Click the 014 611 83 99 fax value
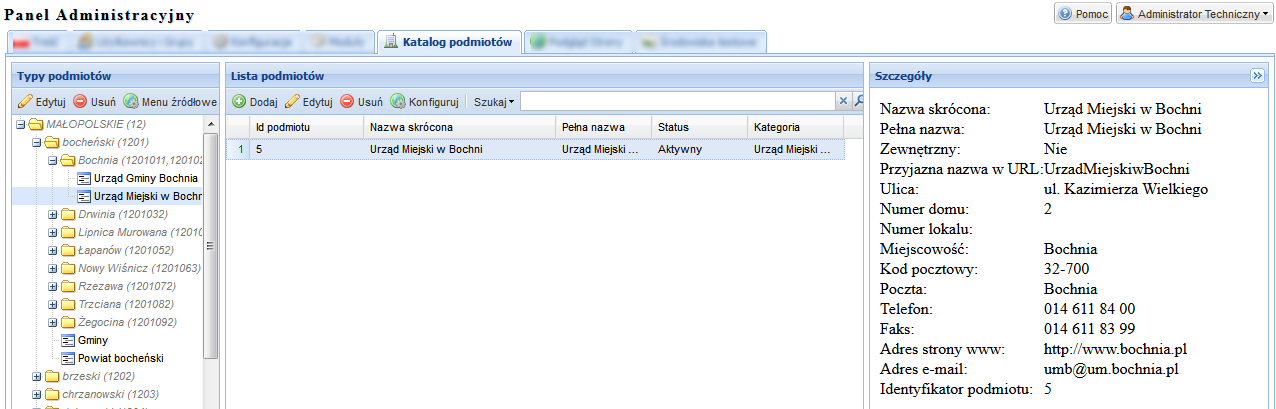The image size is (1276, 409). click(x=1089, y=329)
